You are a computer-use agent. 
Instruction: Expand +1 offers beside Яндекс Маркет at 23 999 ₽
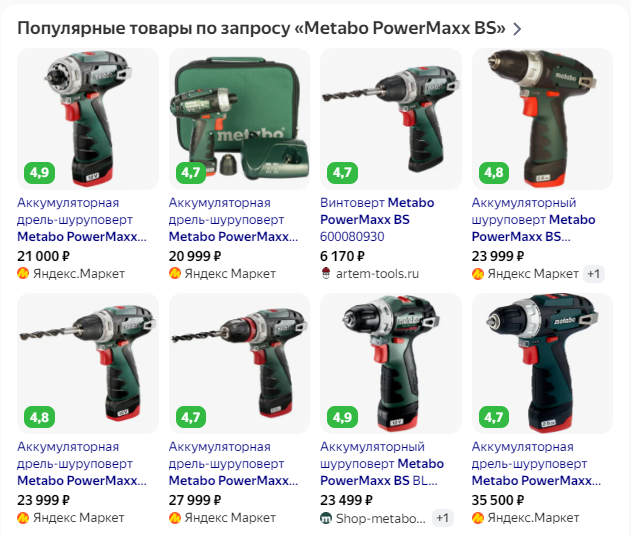coord(594,274)
